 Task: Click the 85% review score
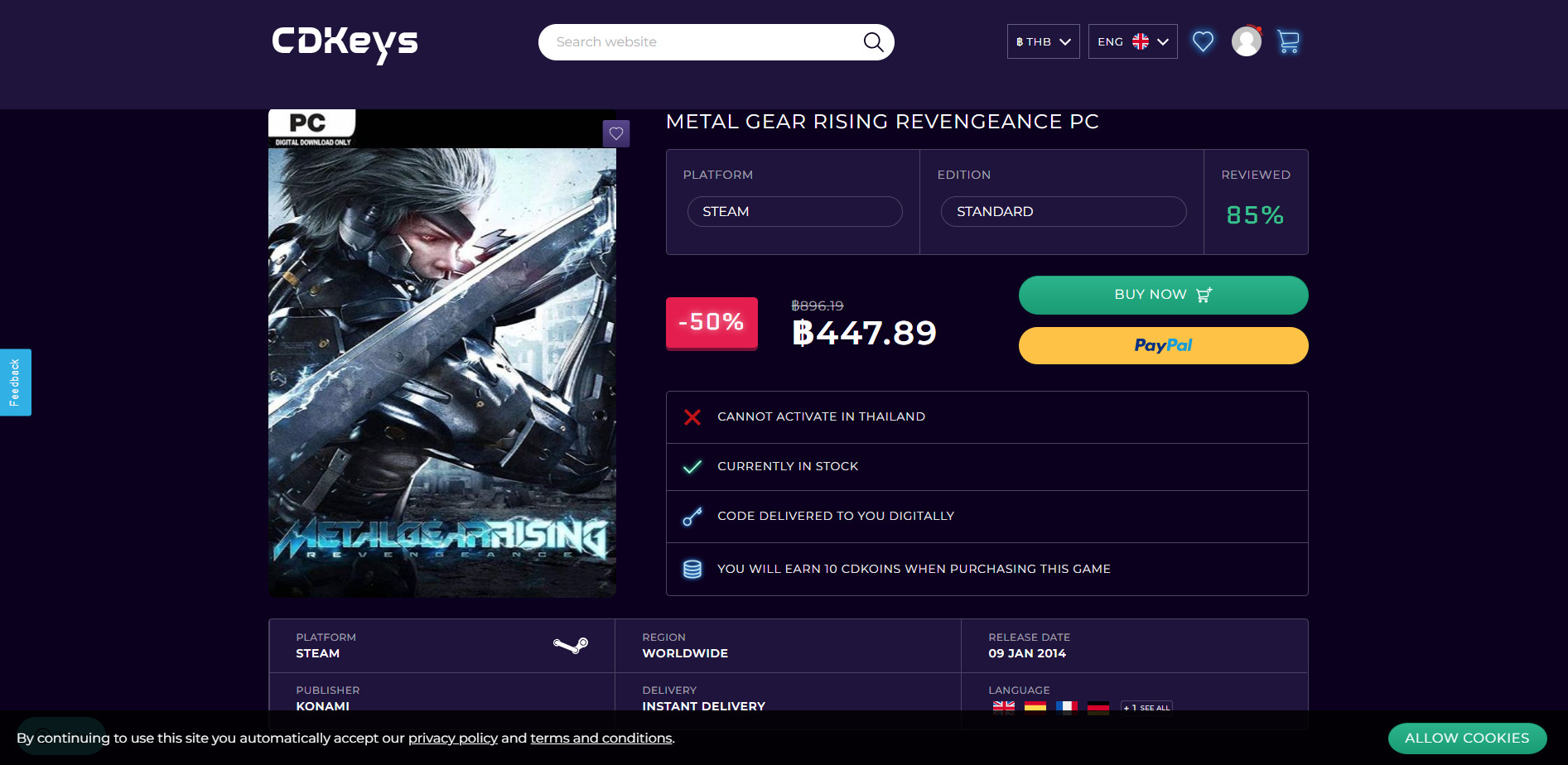coord(1255,215)
